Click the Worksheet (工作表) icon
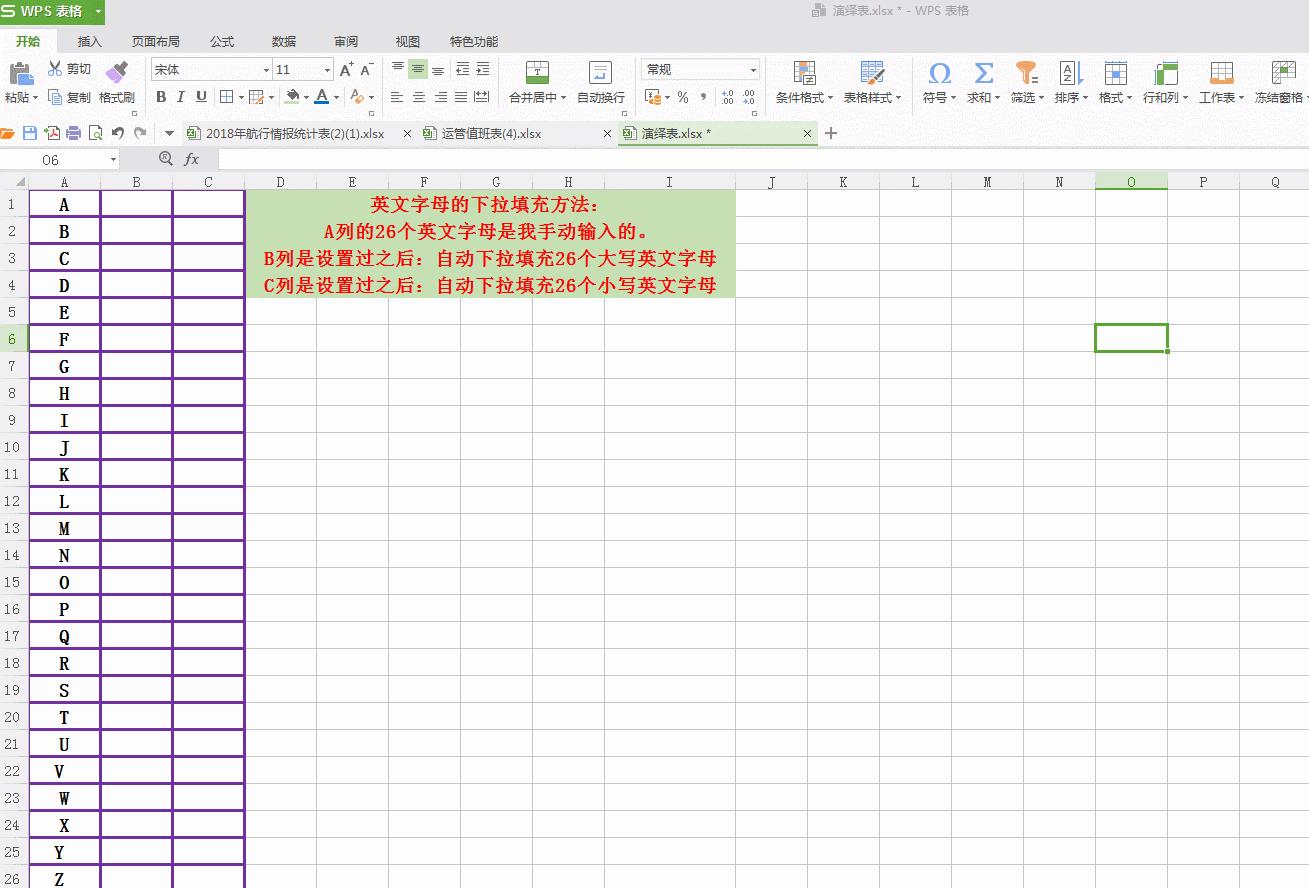1309x888 pixels. pyautogui.click(x=1221, y=72)
